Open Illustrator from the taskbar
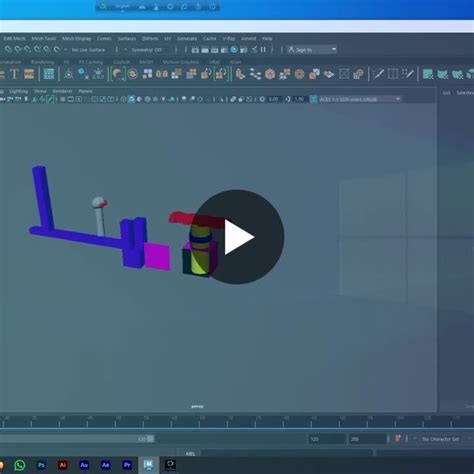The height and width of the screenshot is (474, 474). (62, 465)
